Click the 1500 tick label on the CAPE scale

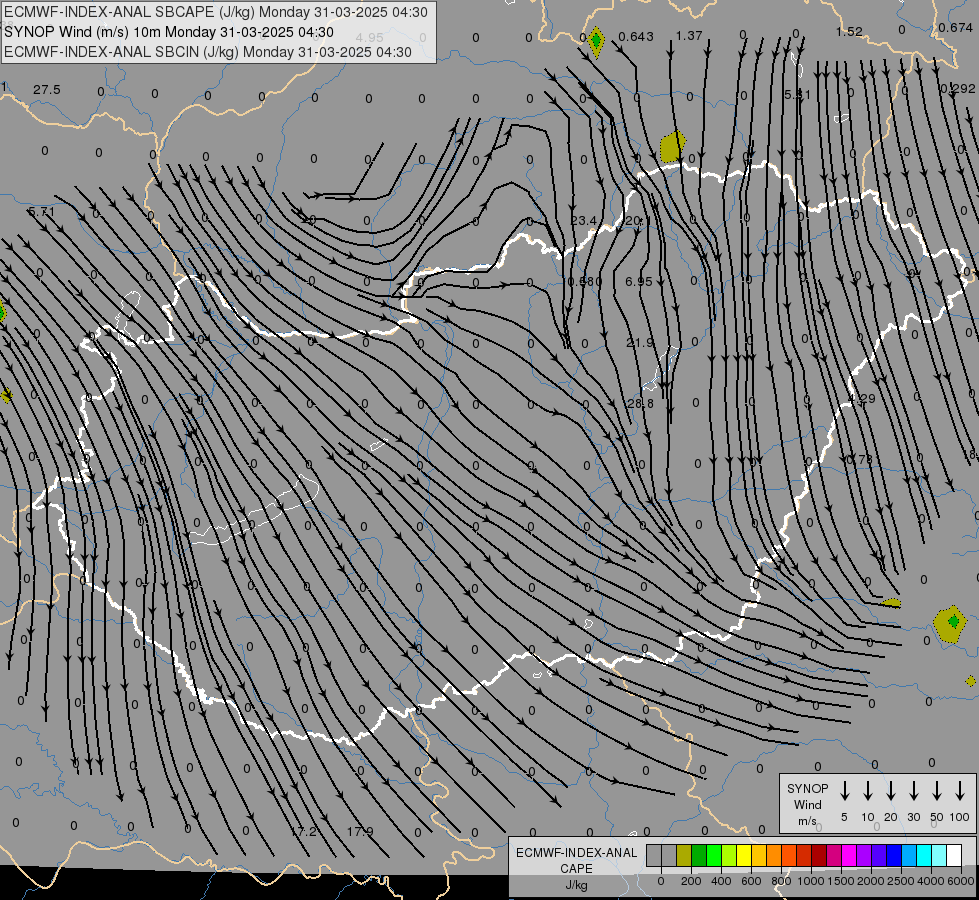(840, 881)
